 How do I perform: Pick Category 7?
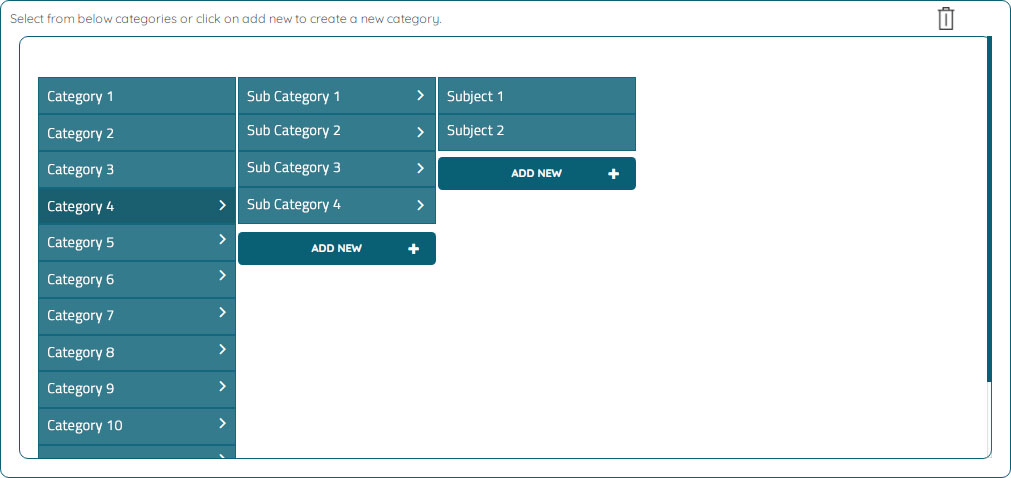(x=137, y=316)
